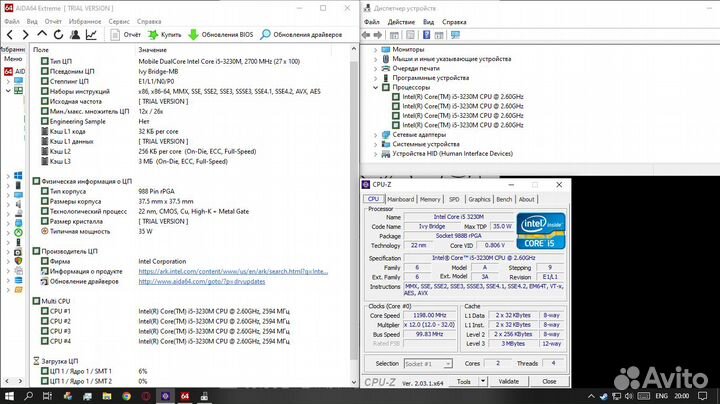
Task: Collapse Motherboard node in AIDA64 sidebar
Action: pyautogui.click(x=8, y=91)
